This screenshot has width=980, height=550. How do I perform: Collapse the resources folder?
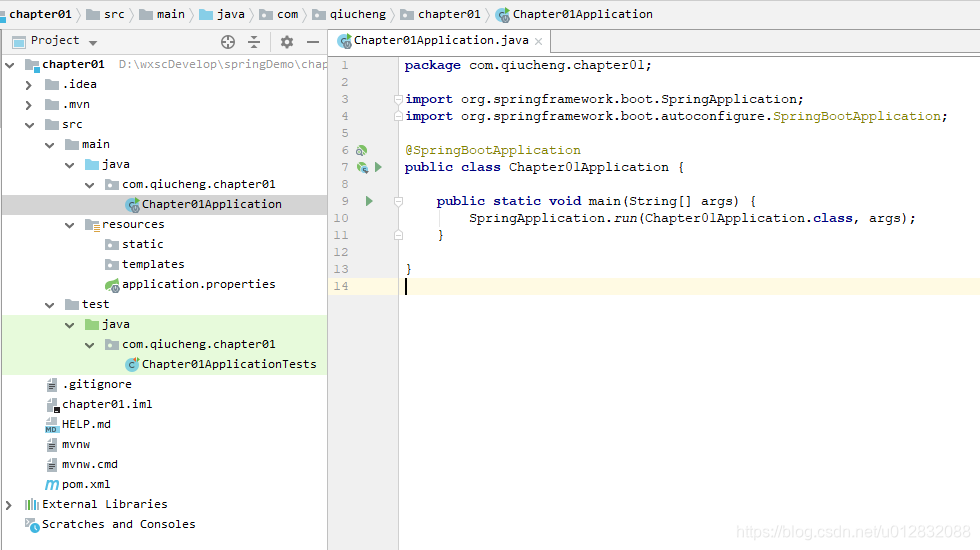click(69, 224)
